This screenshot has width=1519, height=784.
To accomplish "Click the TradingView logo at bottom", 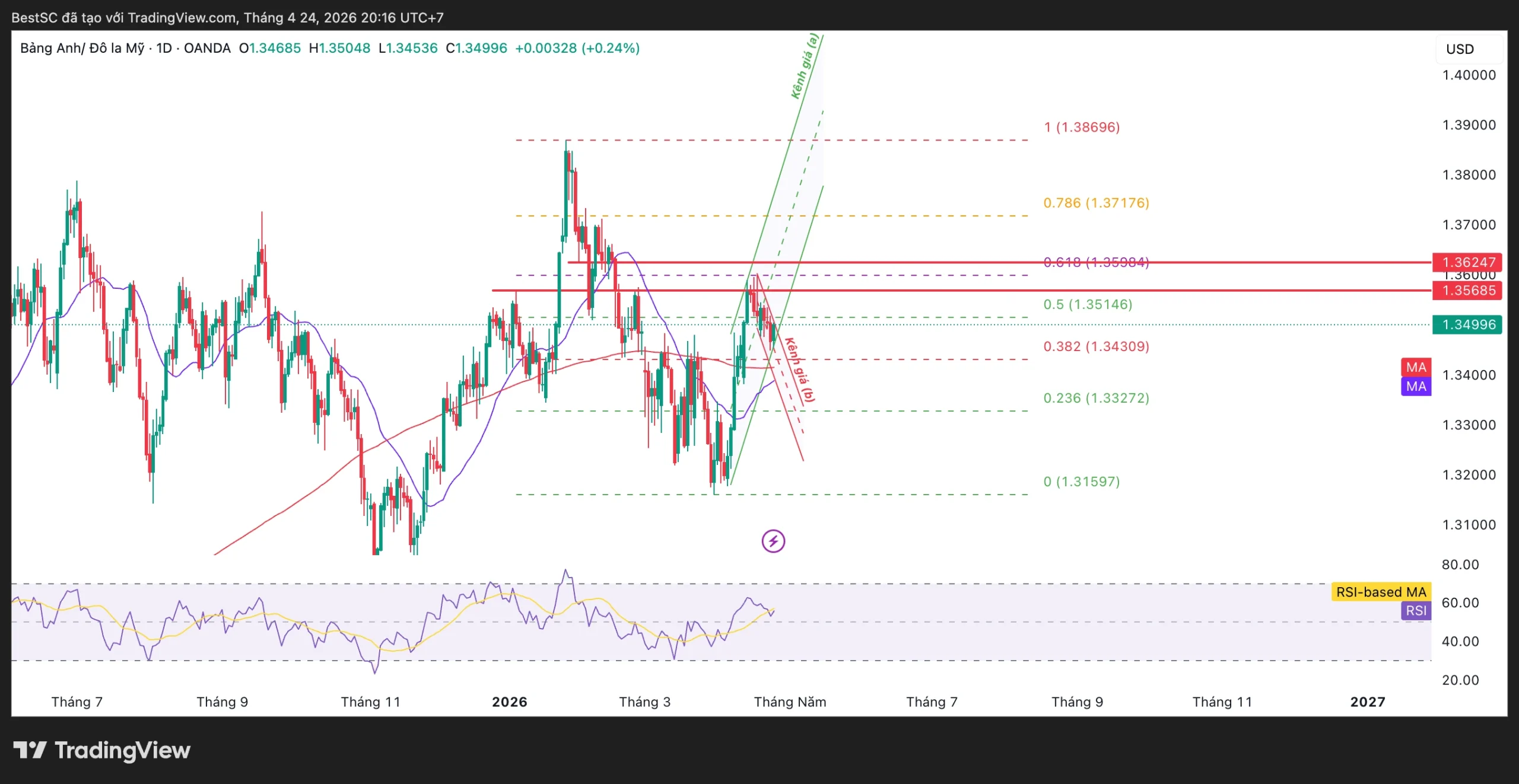I will pos(102,751).
